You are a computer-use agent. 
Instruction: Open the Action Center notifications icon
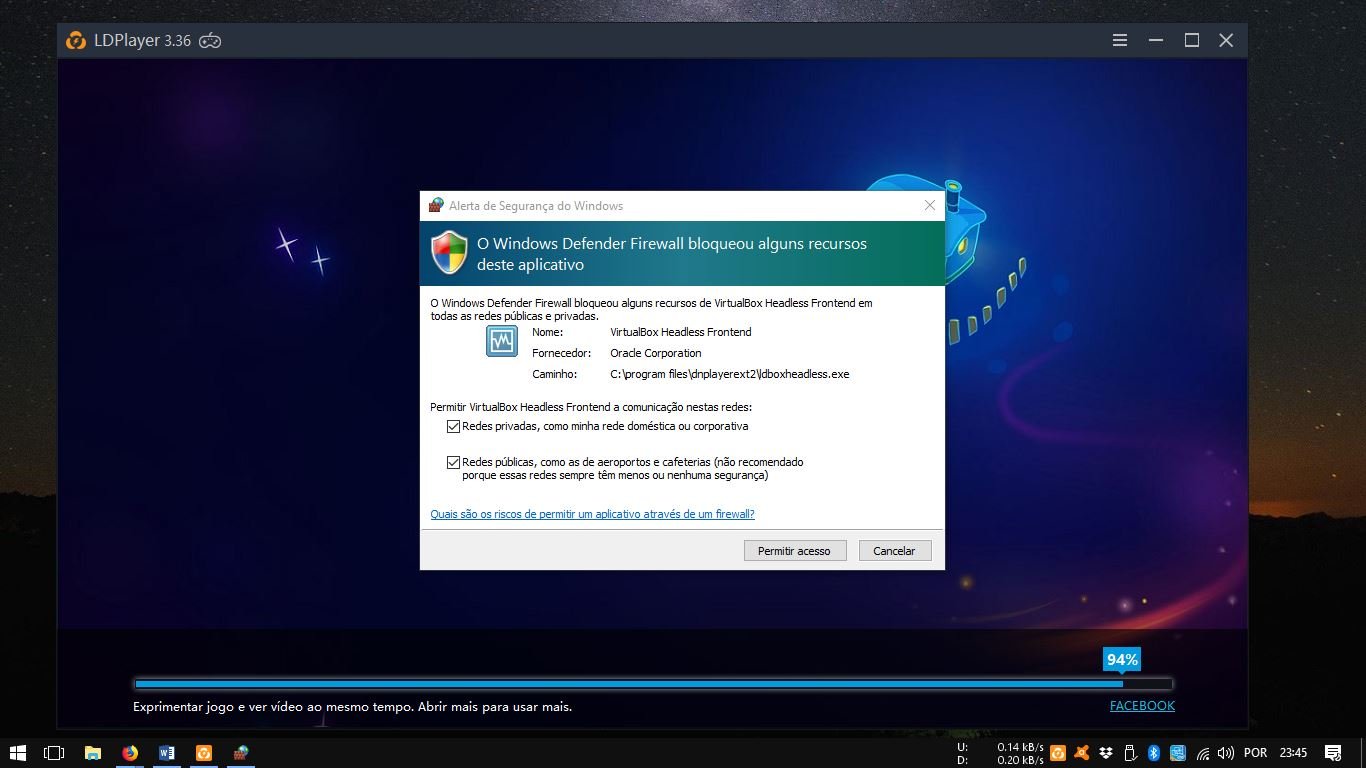1333,752
